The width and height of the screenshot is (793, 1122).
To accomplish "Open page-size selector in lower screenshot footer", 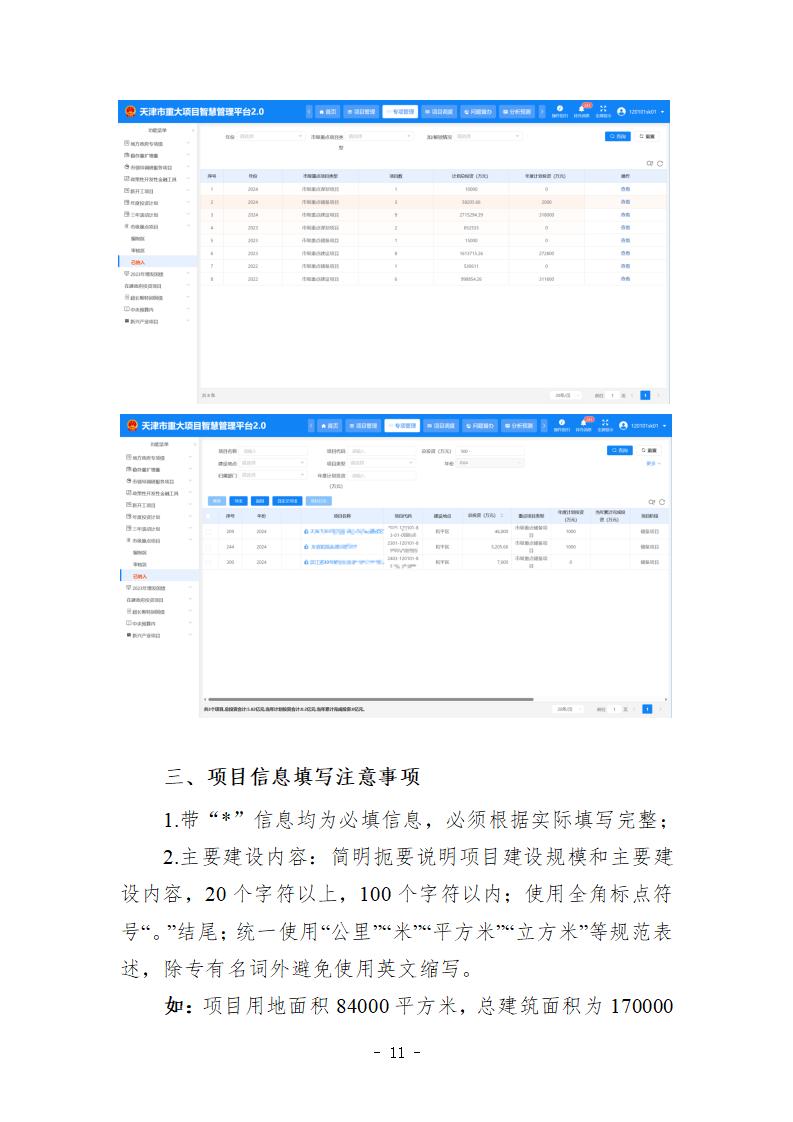I will [568, 709].
